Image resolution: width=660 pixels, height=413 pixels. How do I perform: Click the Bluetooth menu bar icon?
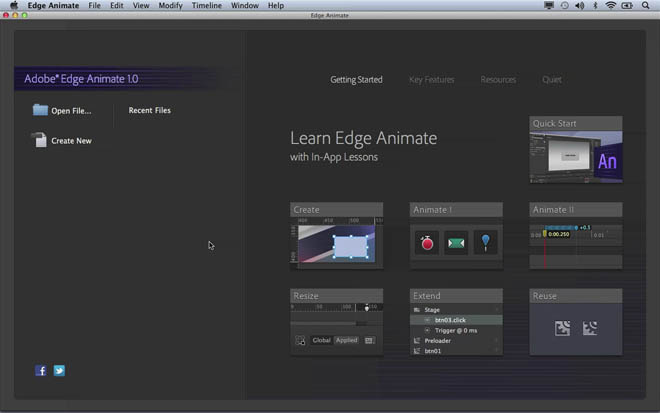pos(595,5)
